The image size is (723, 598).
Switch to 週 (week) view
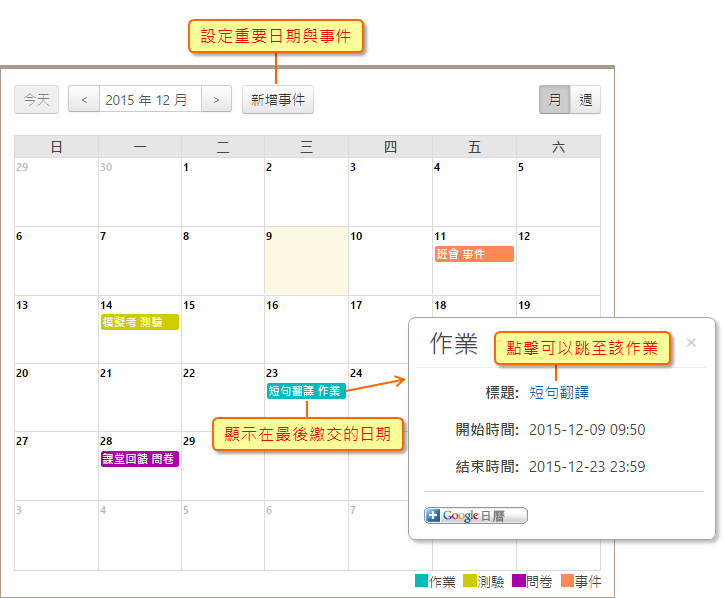click(x=585, y=100)
